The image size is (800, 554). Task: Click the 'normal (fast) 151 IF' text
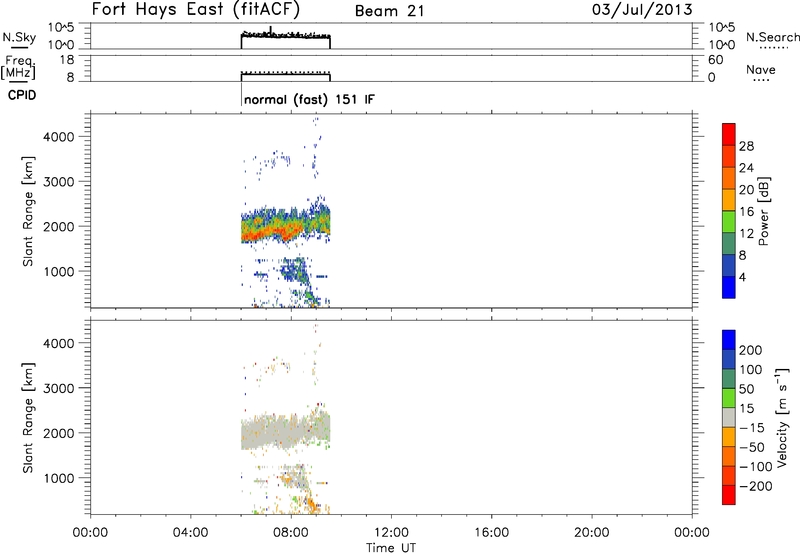[309, 99]
